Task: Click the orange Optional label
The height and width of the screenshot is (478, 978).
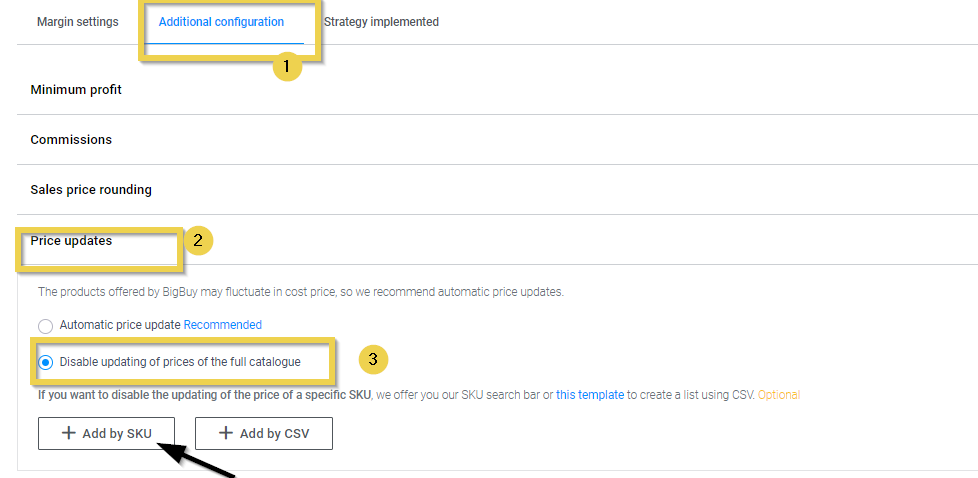Action: pos(778,395)
